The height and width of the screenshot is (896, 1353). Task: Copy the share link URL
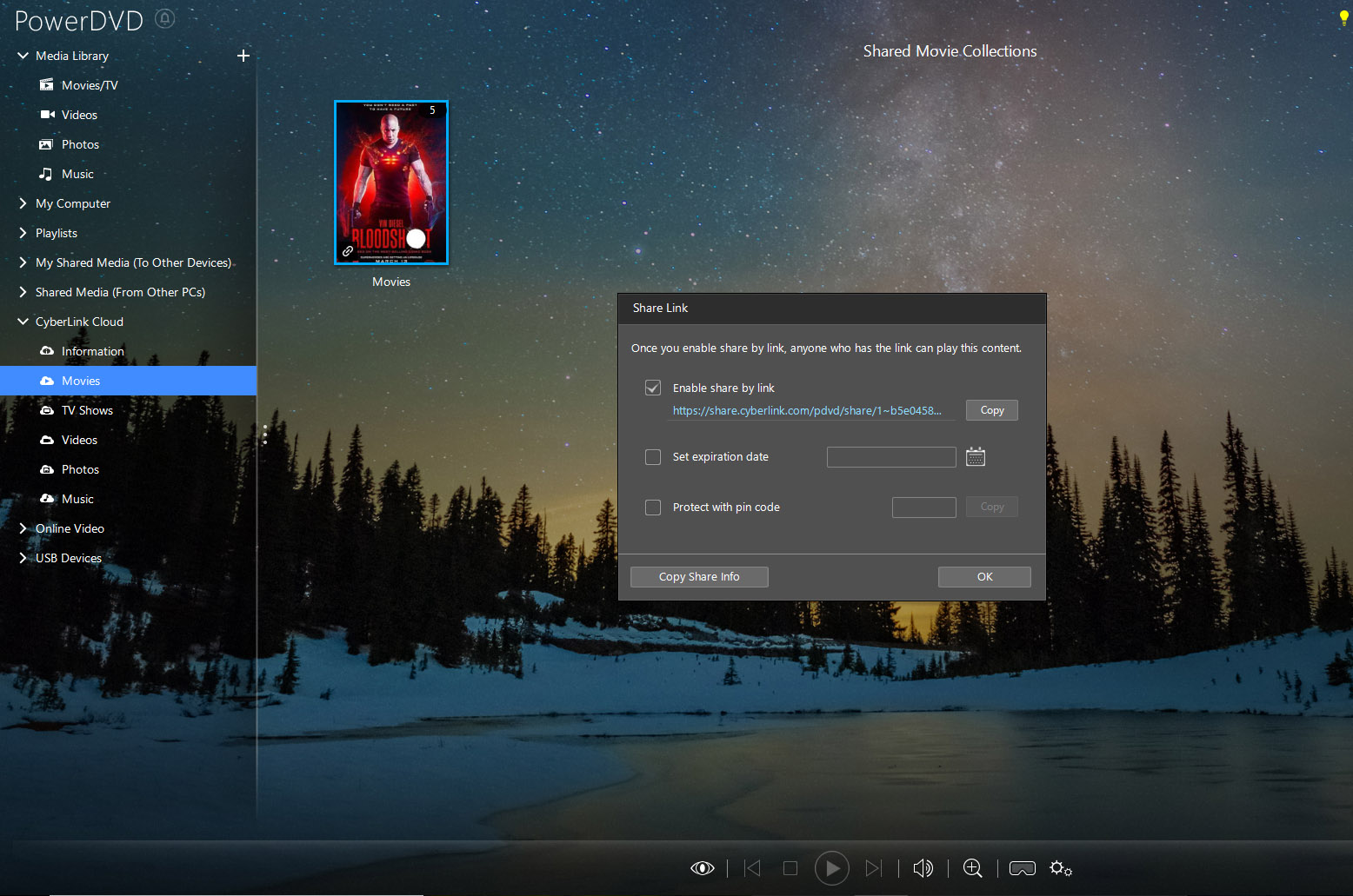(992, 410)
